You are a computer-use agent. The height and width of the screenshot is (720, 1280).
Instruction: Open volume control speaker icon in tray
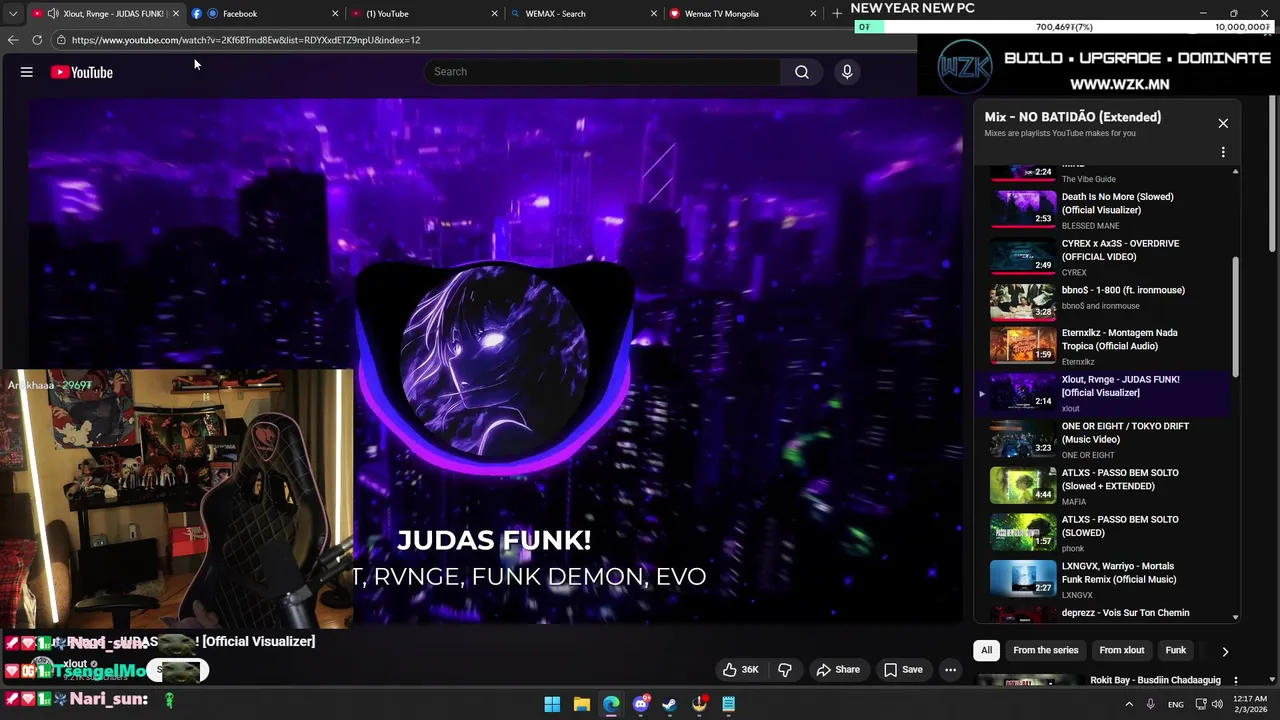(1217, 704)
